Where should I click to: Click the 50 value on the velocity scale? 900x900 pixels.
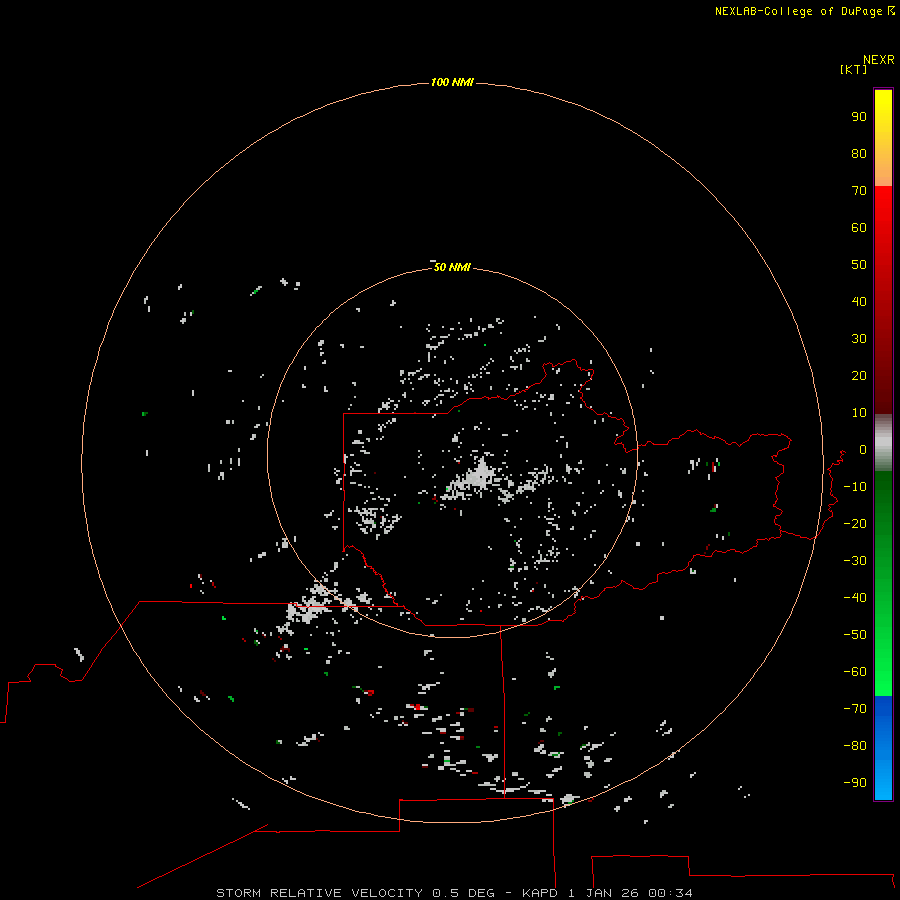click(x=859, y=265)
